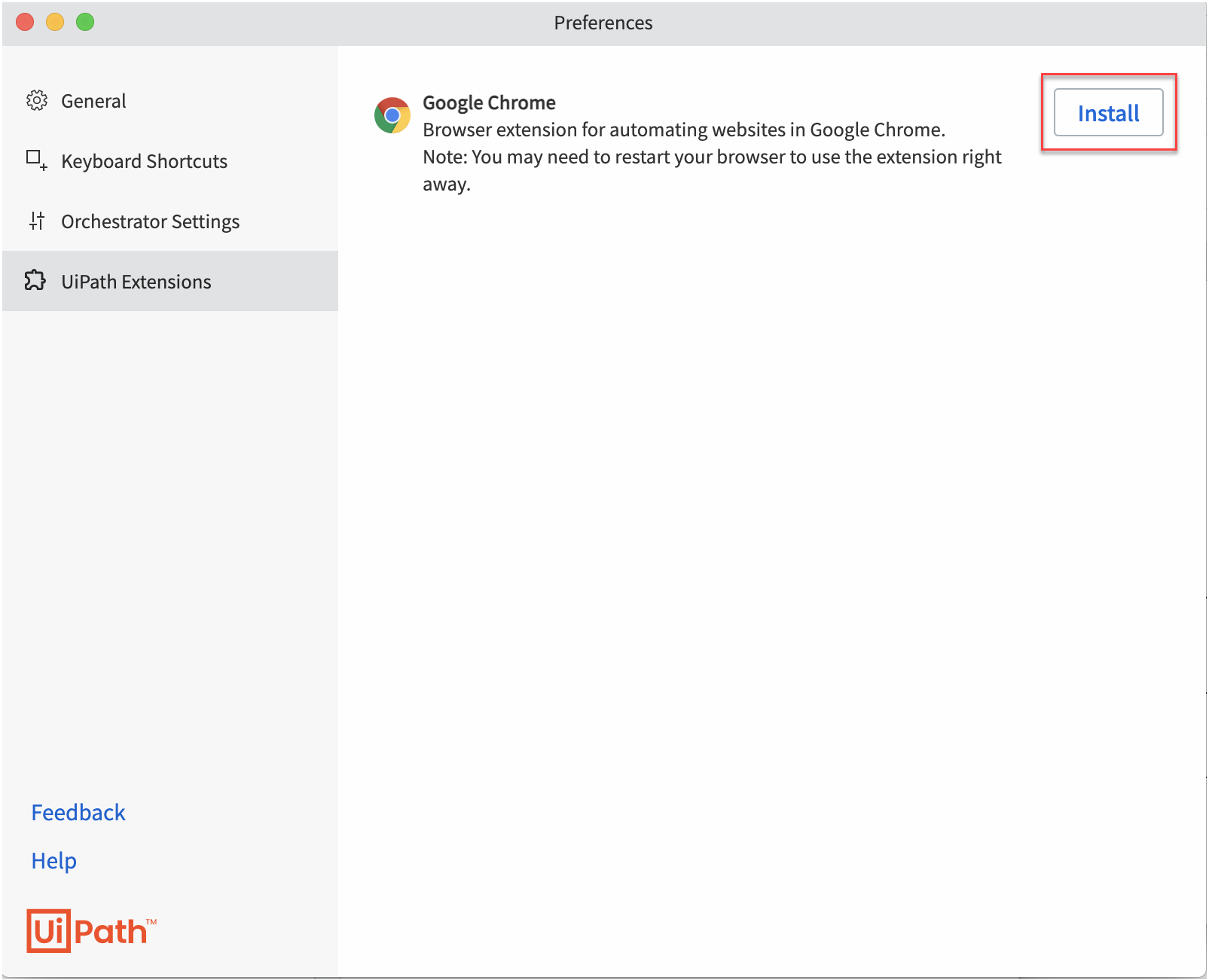Image resolution: width=1209 pixels, height=980 pixels.
Task: Maximize the Preferences window with the green button
Action: click(x=85, y=22)
